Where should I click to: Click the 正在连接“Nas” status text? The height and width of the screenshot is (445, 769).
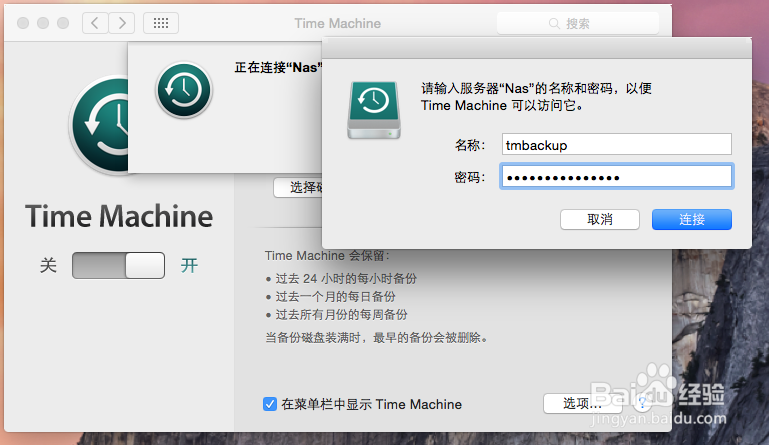pyautogui.click(x=278, y=67)
